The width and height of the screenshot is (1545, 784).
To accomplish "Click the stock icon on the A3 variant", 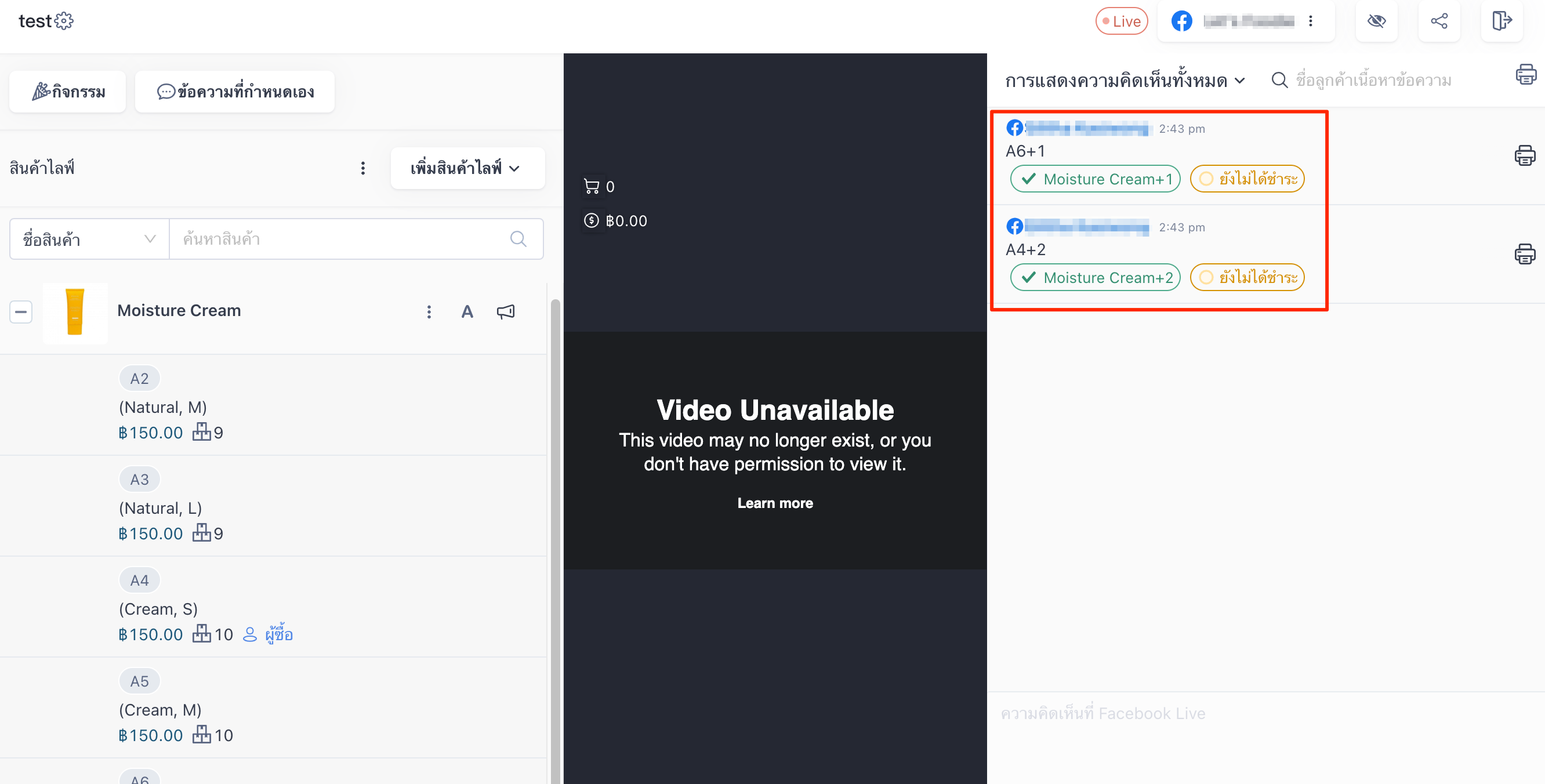I will tap(201, 533).
